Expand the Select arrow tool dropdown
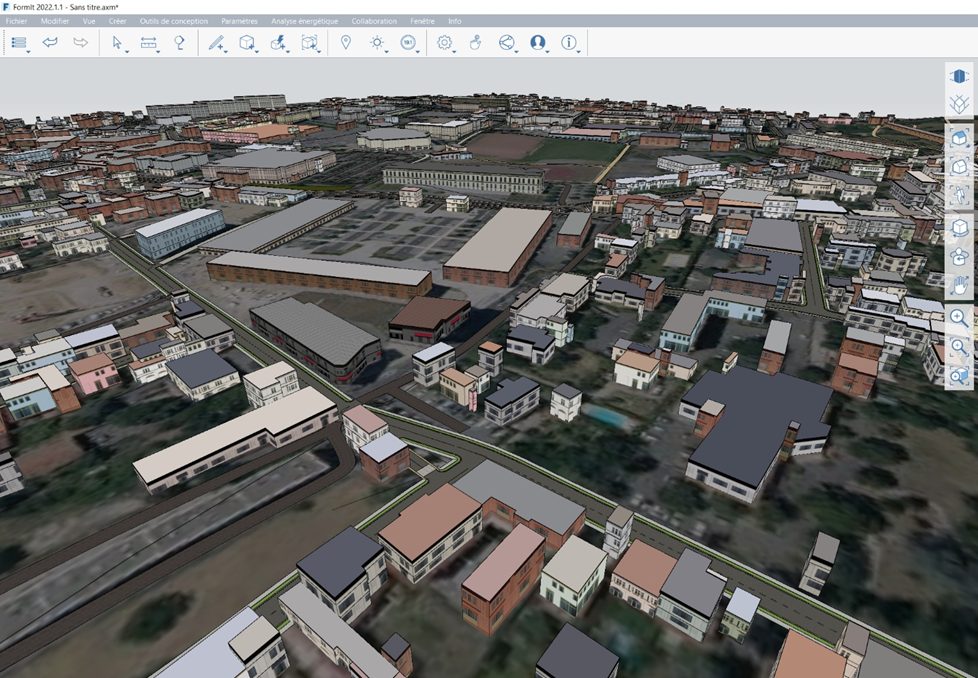The width and height of the screenshot is (978, 678). 127,51
